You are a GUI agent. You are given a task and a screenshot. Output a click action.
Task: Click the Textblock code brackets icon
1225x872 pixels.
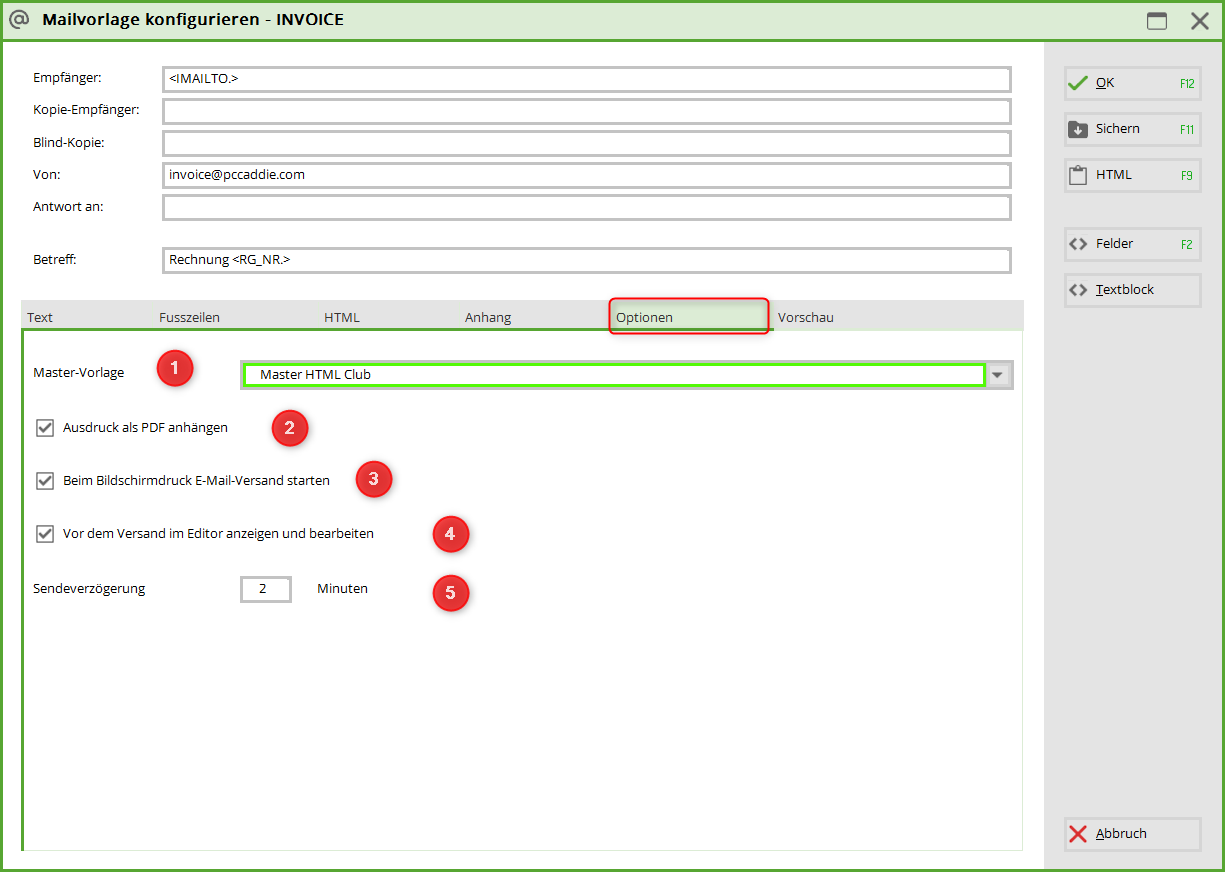click(1077, 290)
